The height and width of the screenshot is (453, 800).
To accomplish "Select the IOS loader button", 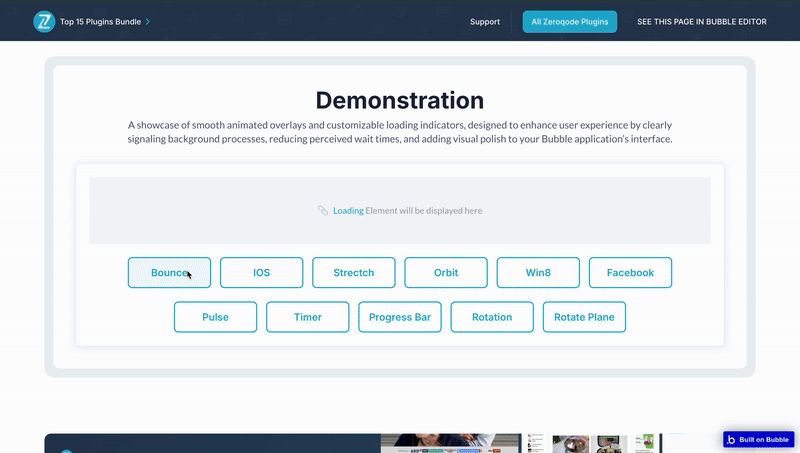I will pyautogui.click(x=261, y=272).
